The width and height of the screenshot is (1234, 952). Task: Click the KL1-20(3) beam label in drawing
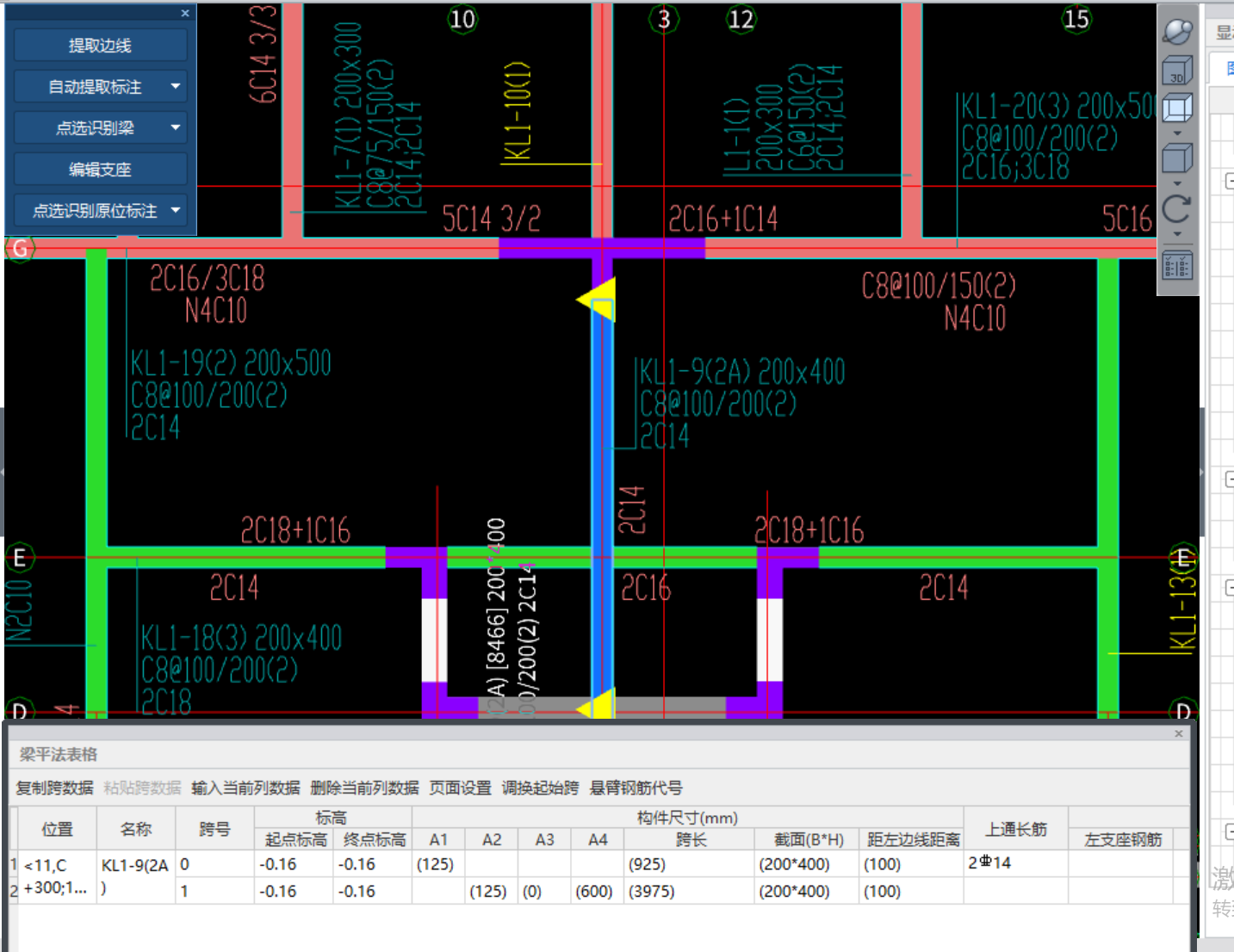pos(1058,107)
